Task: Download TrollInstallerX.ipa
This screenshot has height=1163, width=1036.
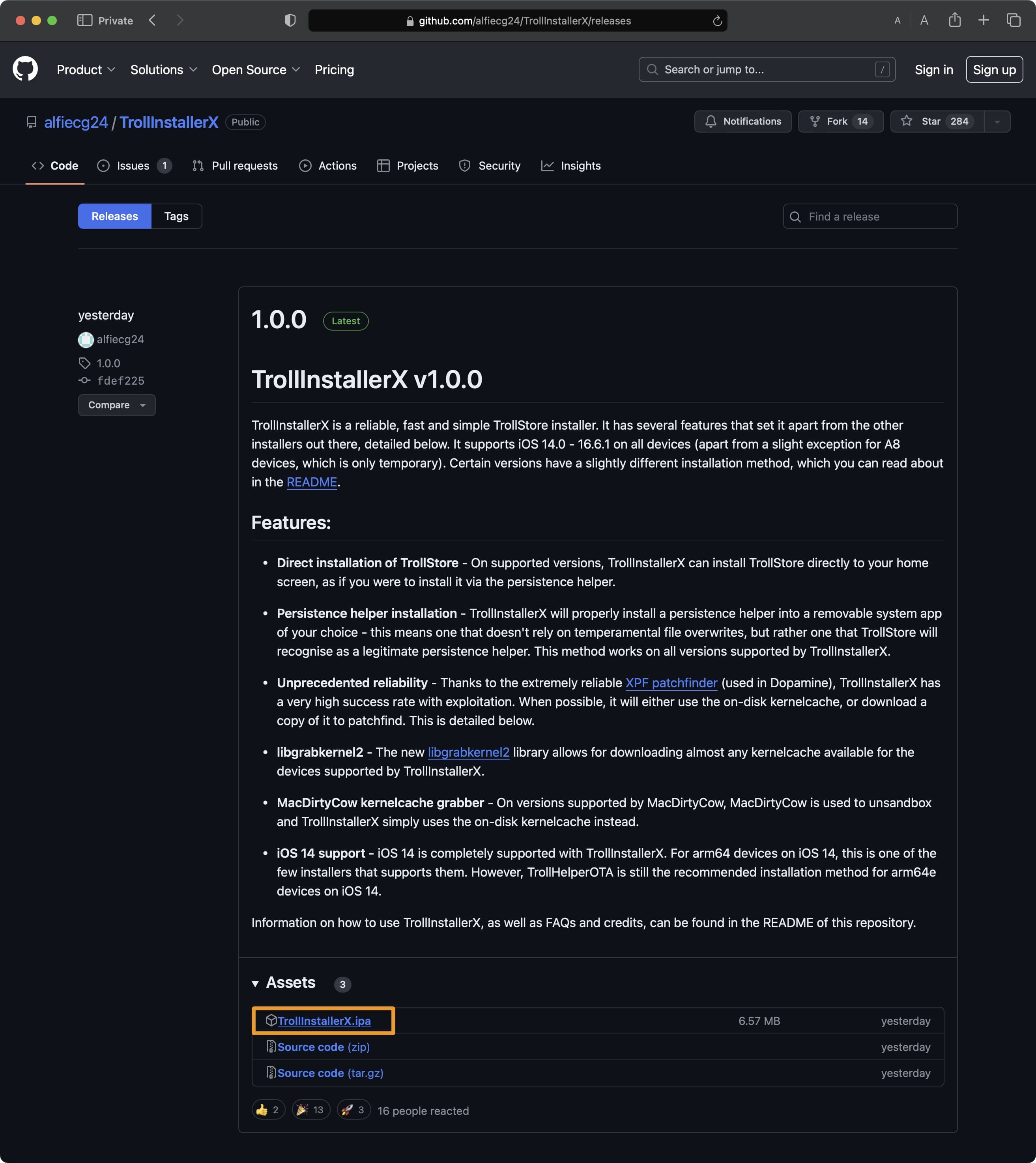Action: click(324, 1021)
